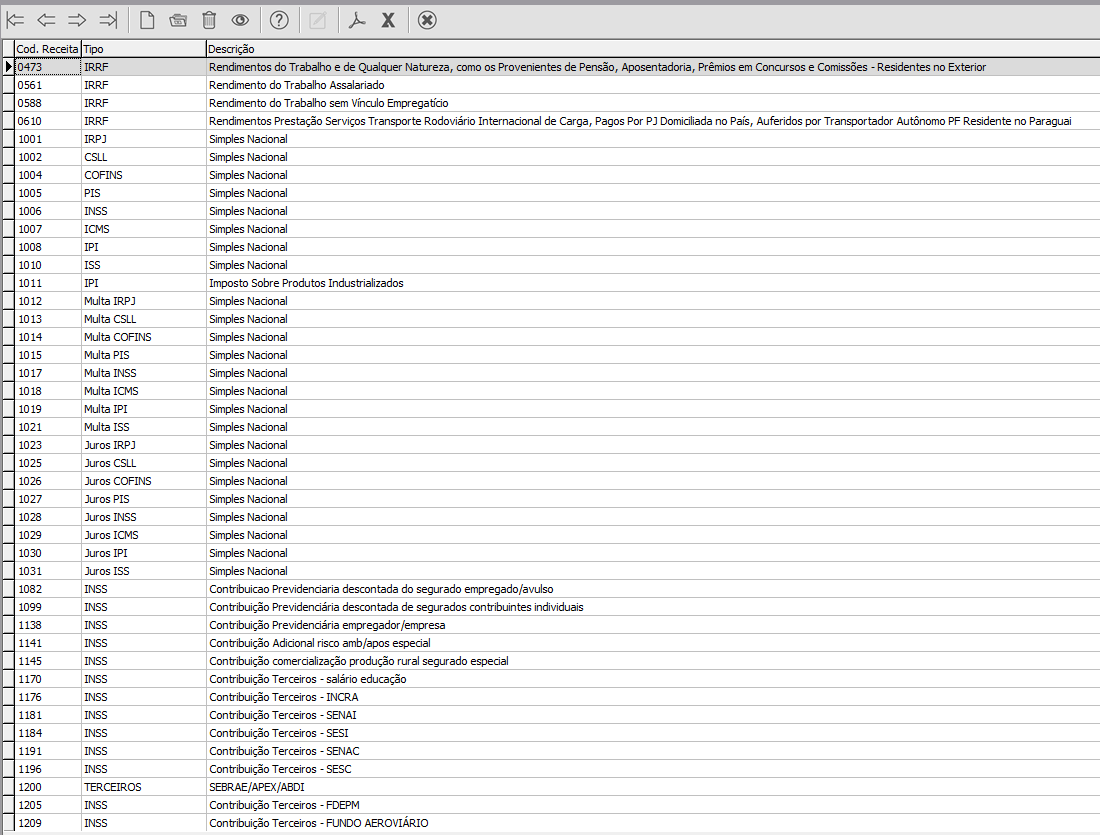This screenshot has width=1100, height=835.
Task: Open the folder icon in toolbar
Action: [178, 20]
